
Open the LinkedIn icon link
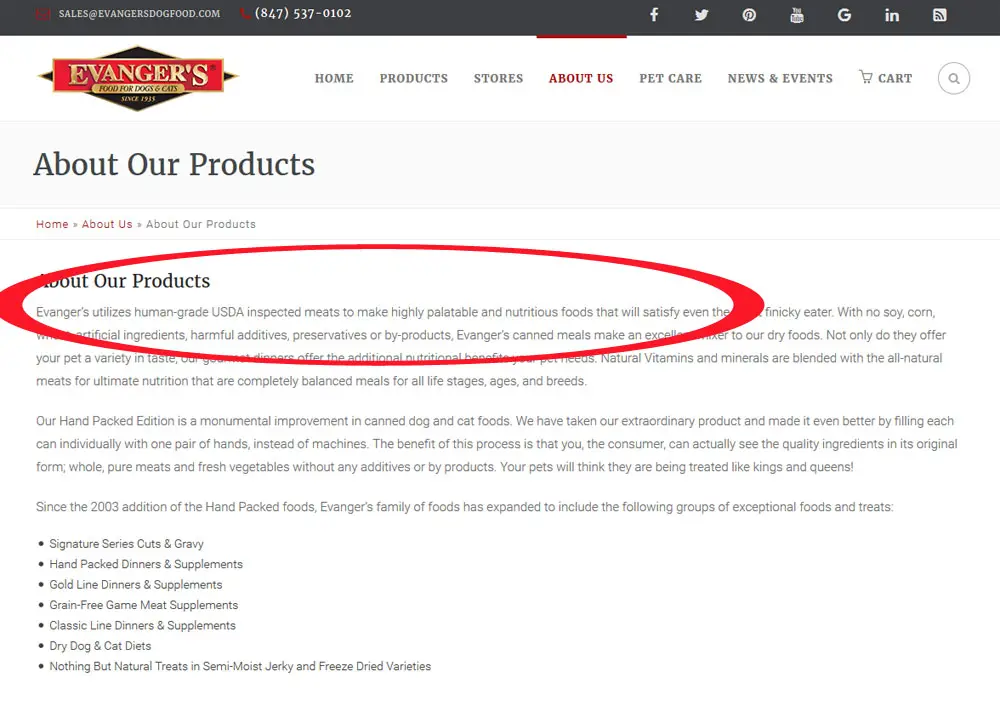892,15
